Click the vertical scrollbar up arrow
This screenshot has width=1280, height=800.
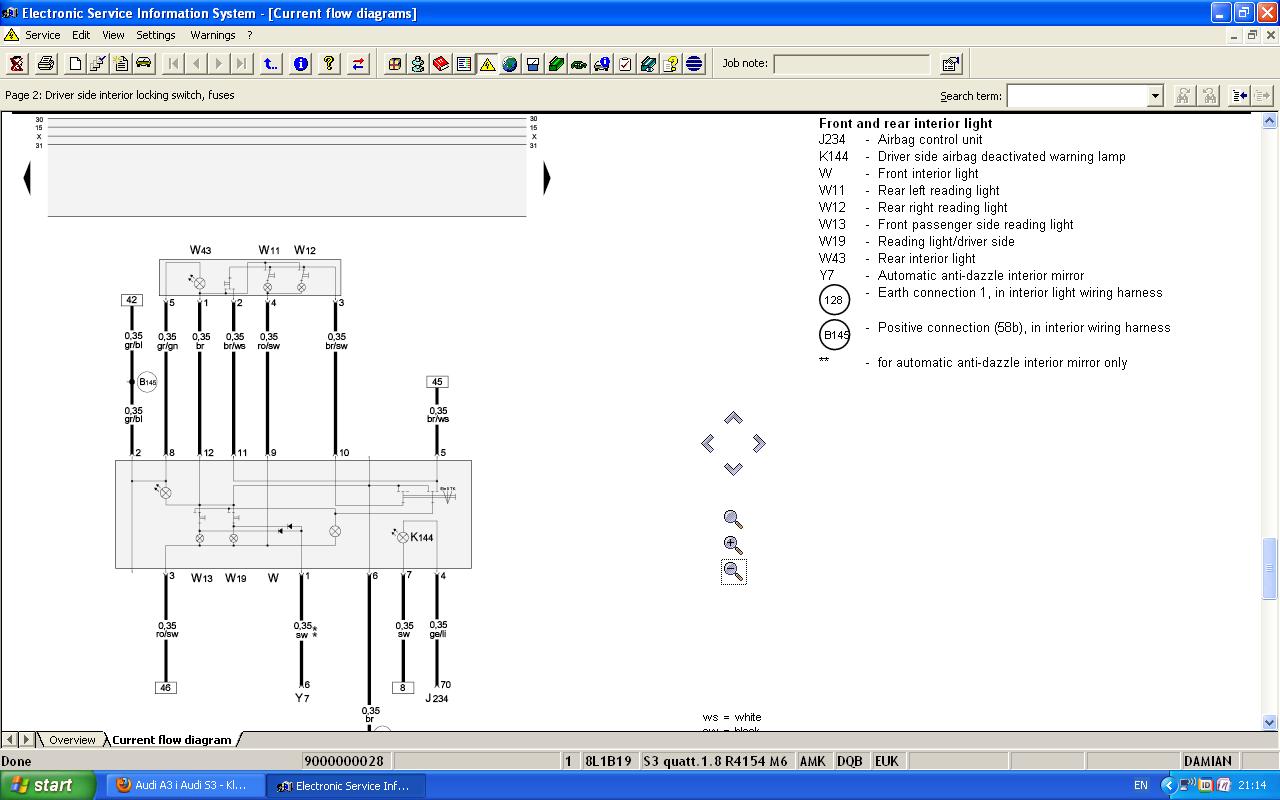(1270, 121)
